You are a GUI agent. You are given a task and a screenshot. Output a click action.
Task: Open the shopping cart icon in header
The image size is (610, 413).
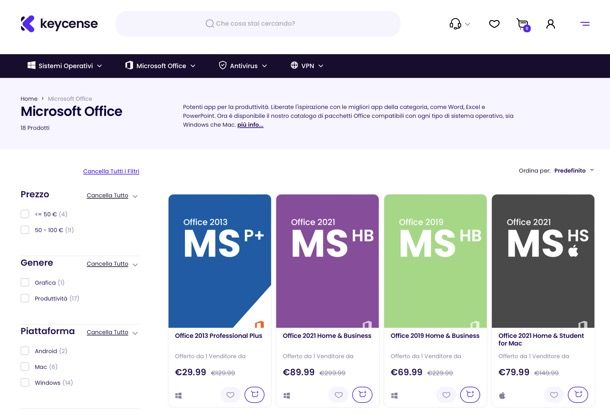523,24
